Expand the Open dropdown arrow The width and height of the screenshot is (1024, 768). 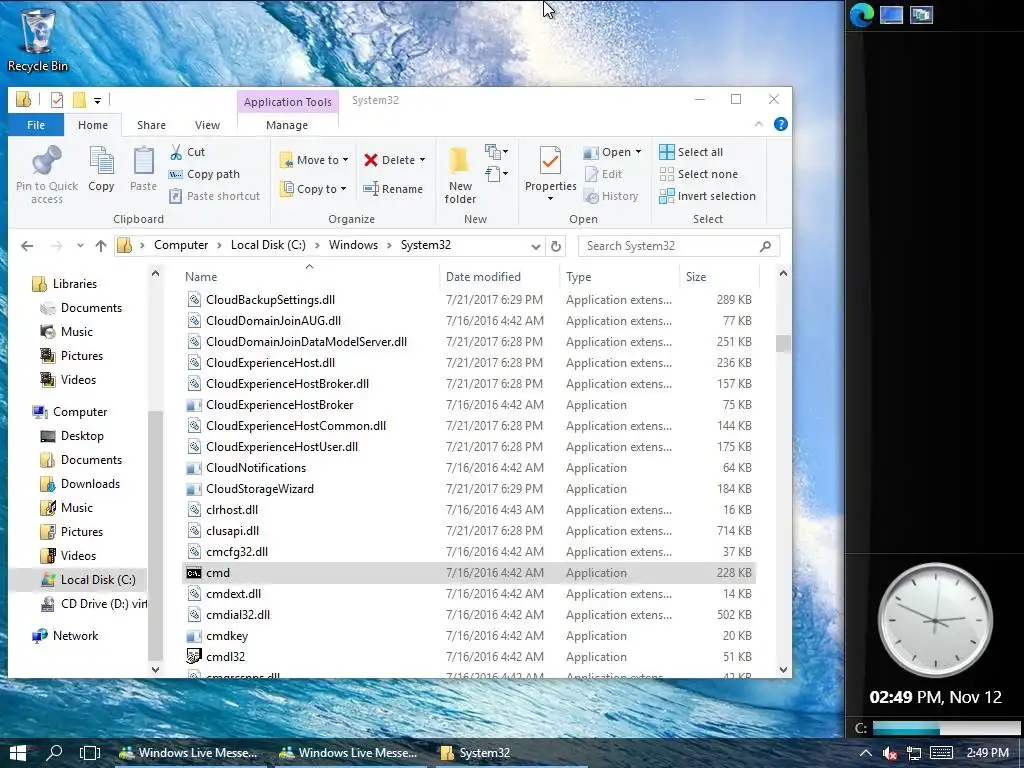638,152
